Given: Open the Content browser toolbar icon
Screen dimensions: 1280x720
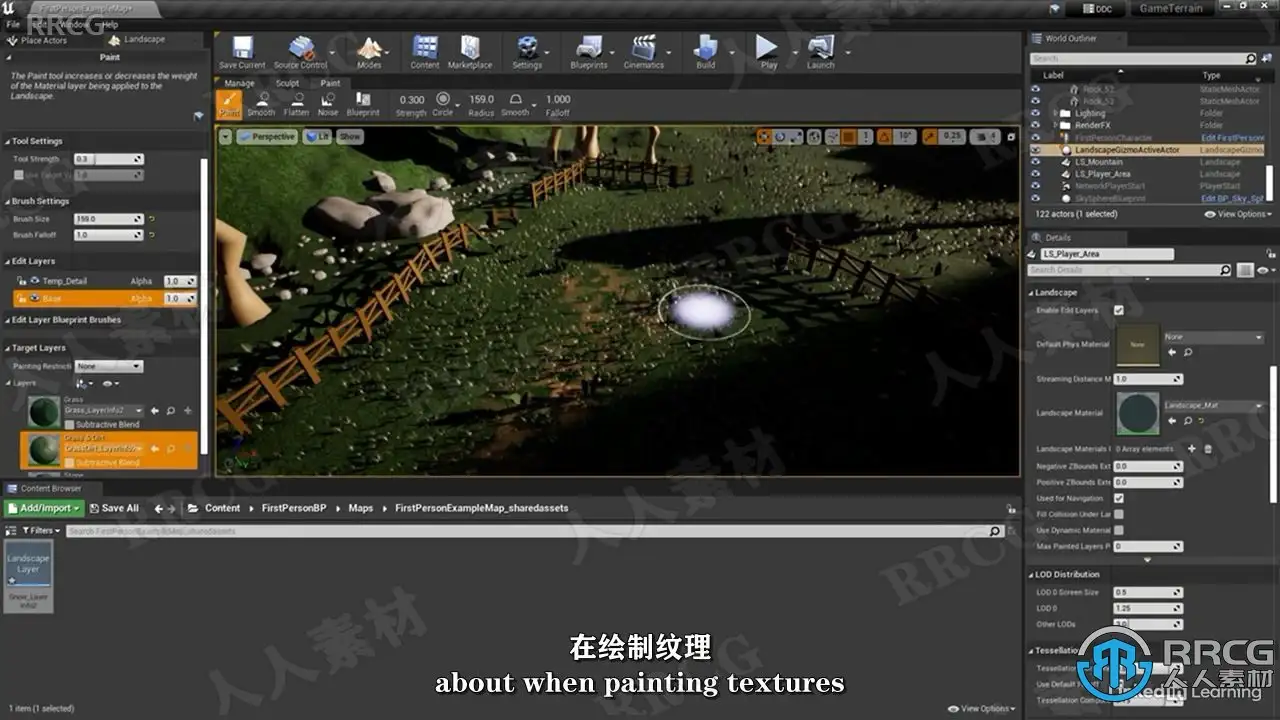Looking at the screenshot, I should [425, 52].
